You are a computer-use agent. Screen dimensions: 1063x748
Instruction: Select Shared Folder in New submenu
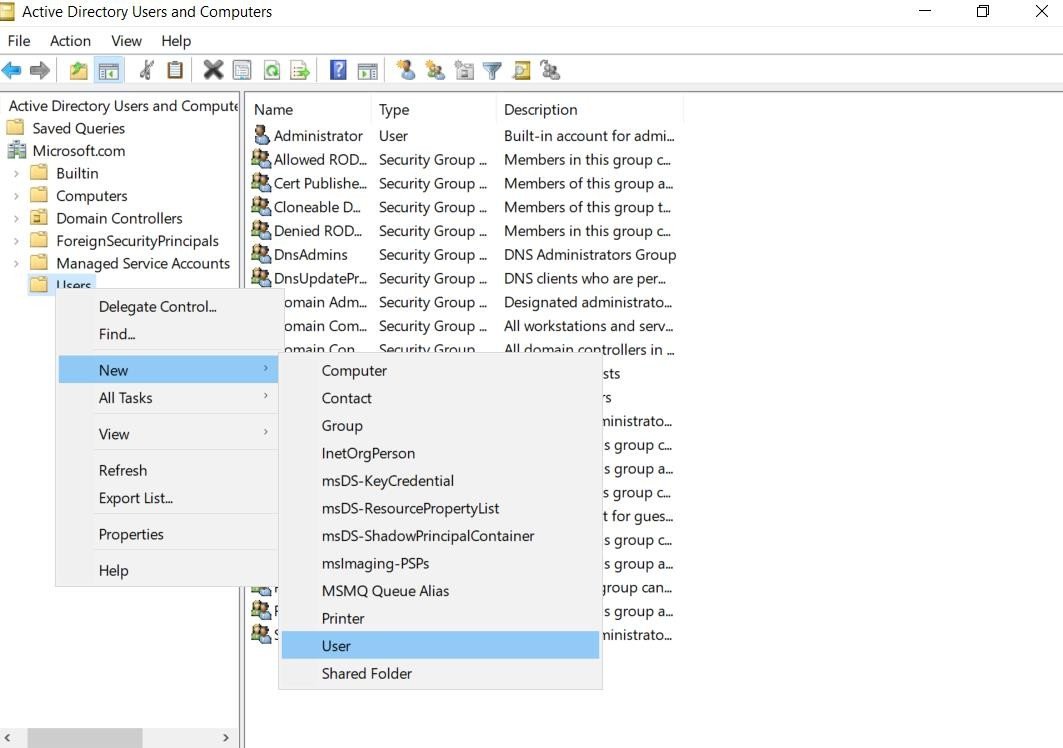(x=440, y=673)
